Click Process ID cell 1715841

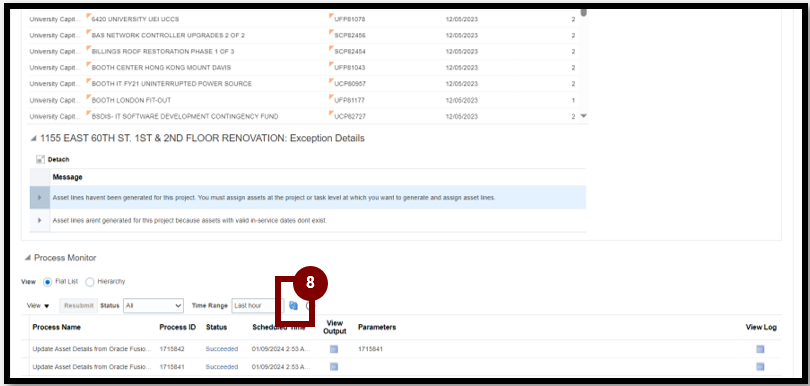[x=172, y=367]
